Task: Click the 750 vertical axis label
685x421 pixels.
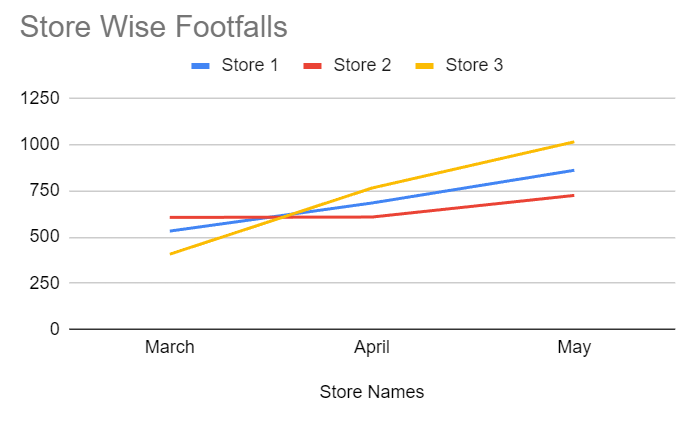Action: [44, 190]
